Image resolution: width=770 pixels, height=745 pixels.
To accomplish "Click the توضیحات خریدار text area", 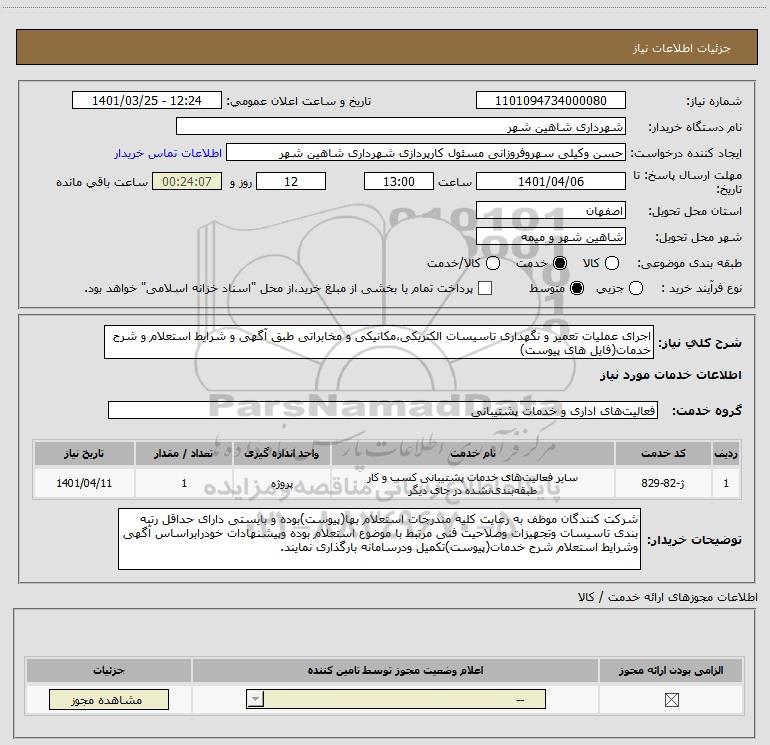I will [x=379, y=539].
